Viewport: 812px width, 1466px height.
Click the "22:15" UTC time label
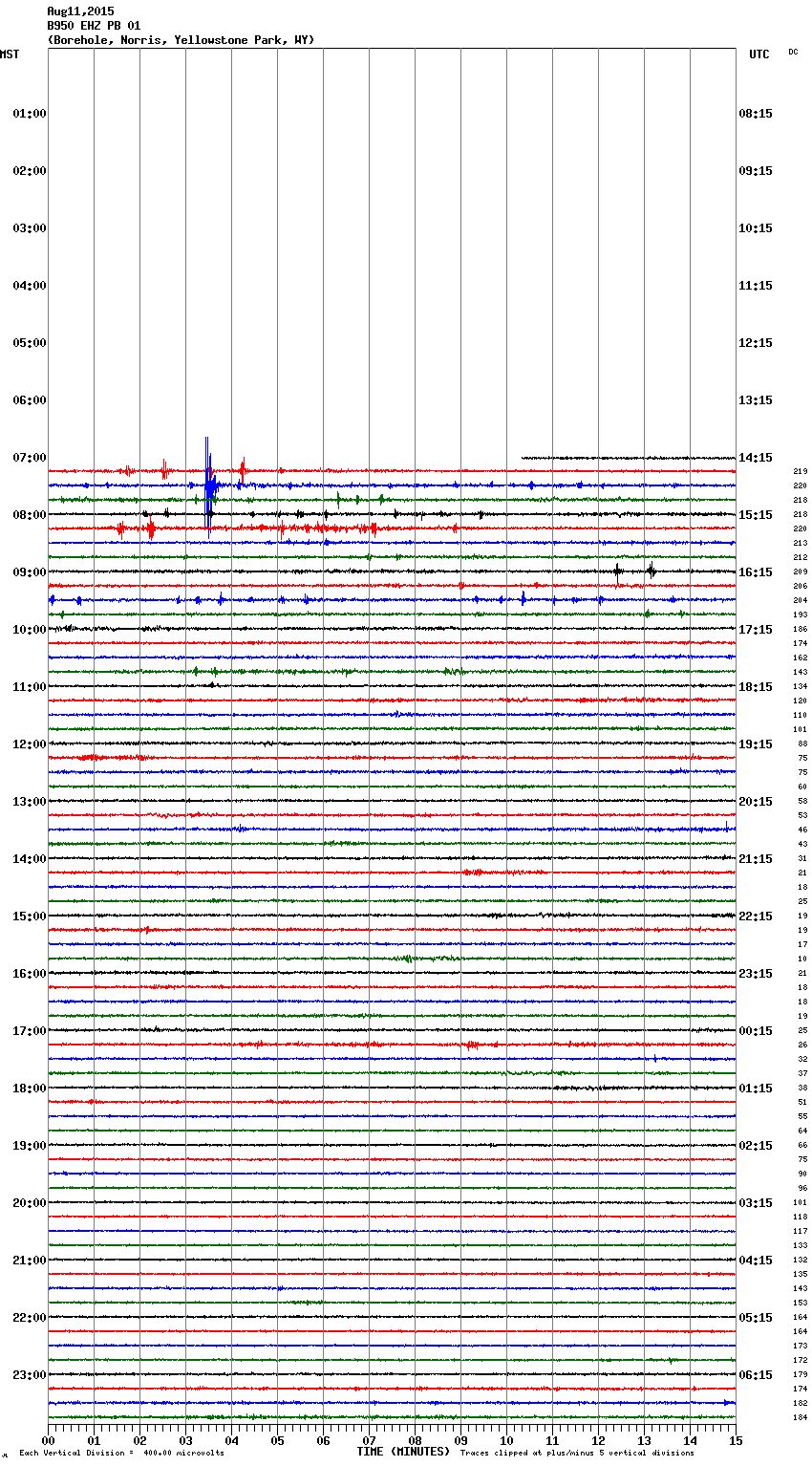[756, 916]
